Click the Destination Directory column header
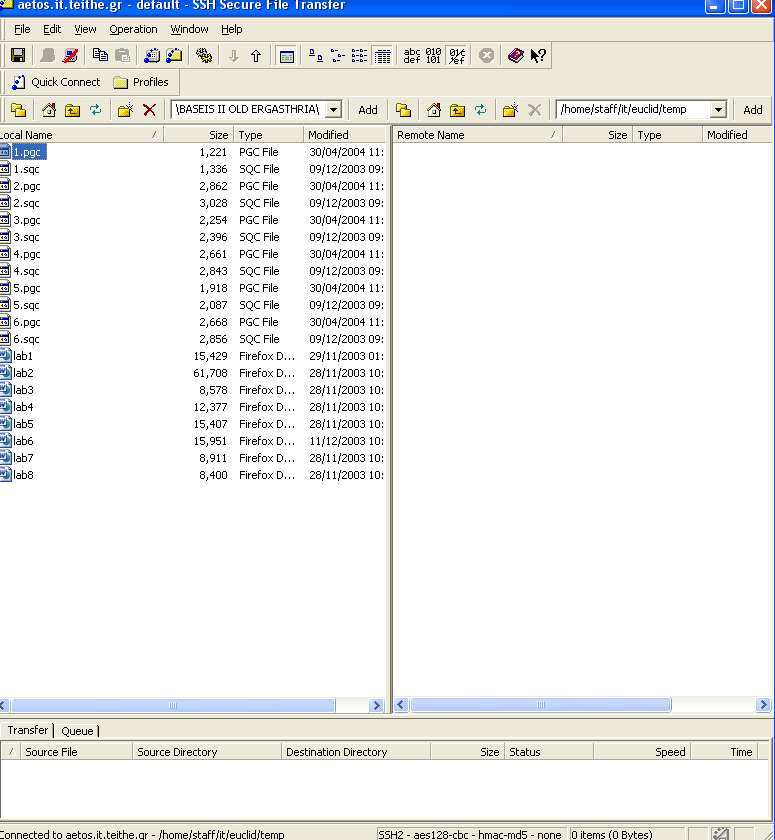 pyautogui.click(x=356, y=752)
